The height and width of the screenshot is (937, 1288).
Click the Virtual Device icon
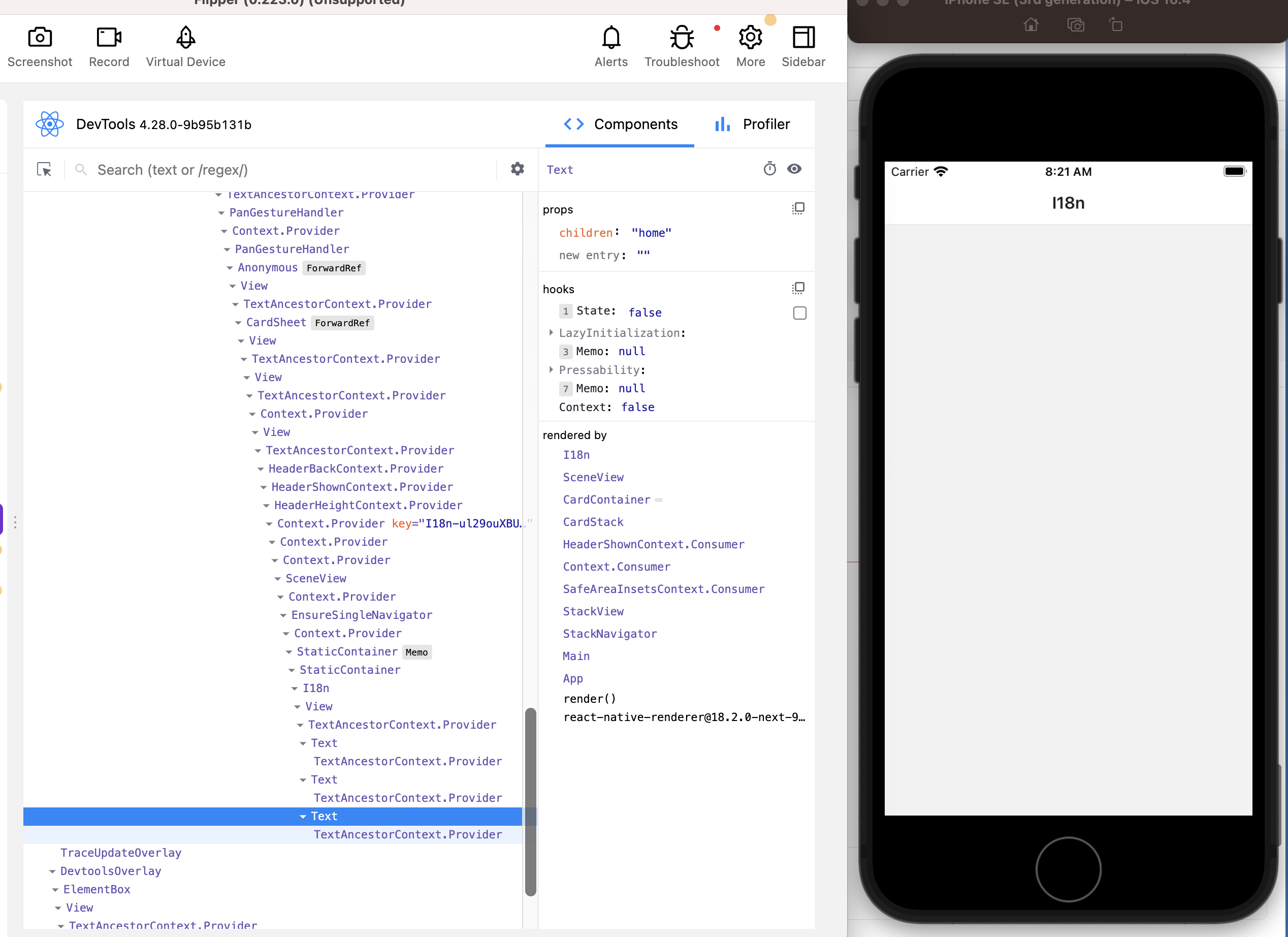pyautogui.click(x=186, y=38)
